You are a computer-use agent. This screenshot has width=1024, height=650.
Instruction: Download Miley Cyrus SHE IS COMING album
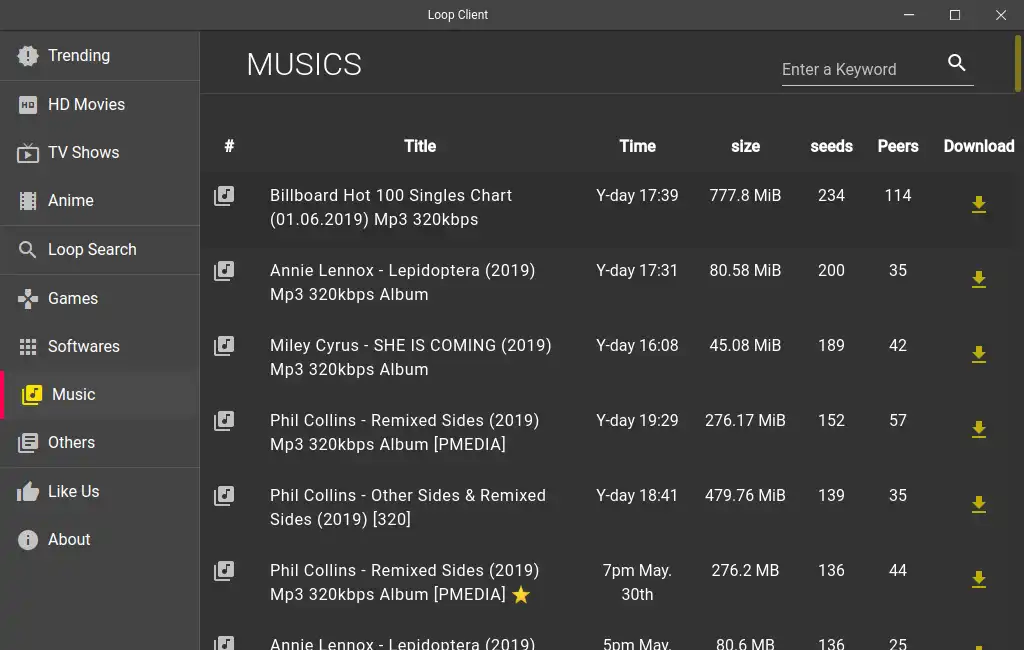point(979,355)
